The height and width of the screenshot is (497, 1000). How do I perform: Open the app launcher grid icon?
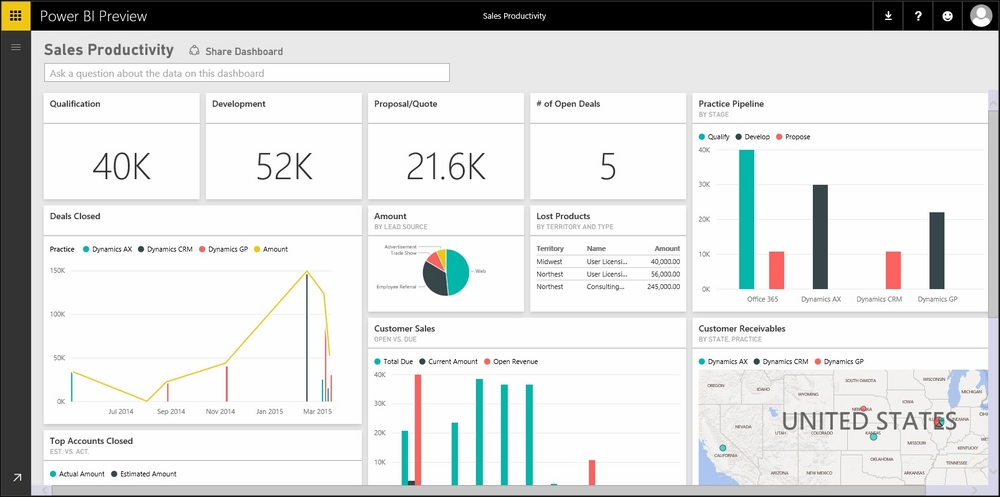(x=15, y=15)
